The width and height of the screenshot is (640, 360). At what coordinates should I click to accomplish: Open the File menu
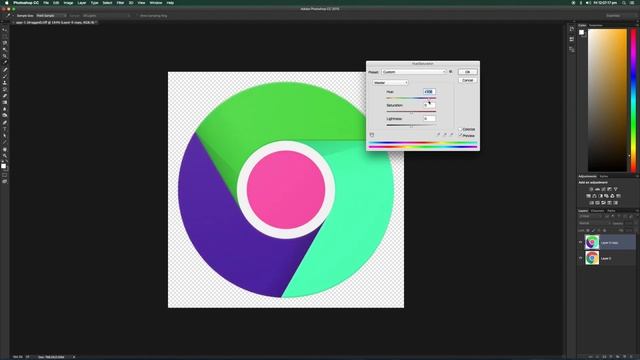pyautogui.click(x=46, y=3)
